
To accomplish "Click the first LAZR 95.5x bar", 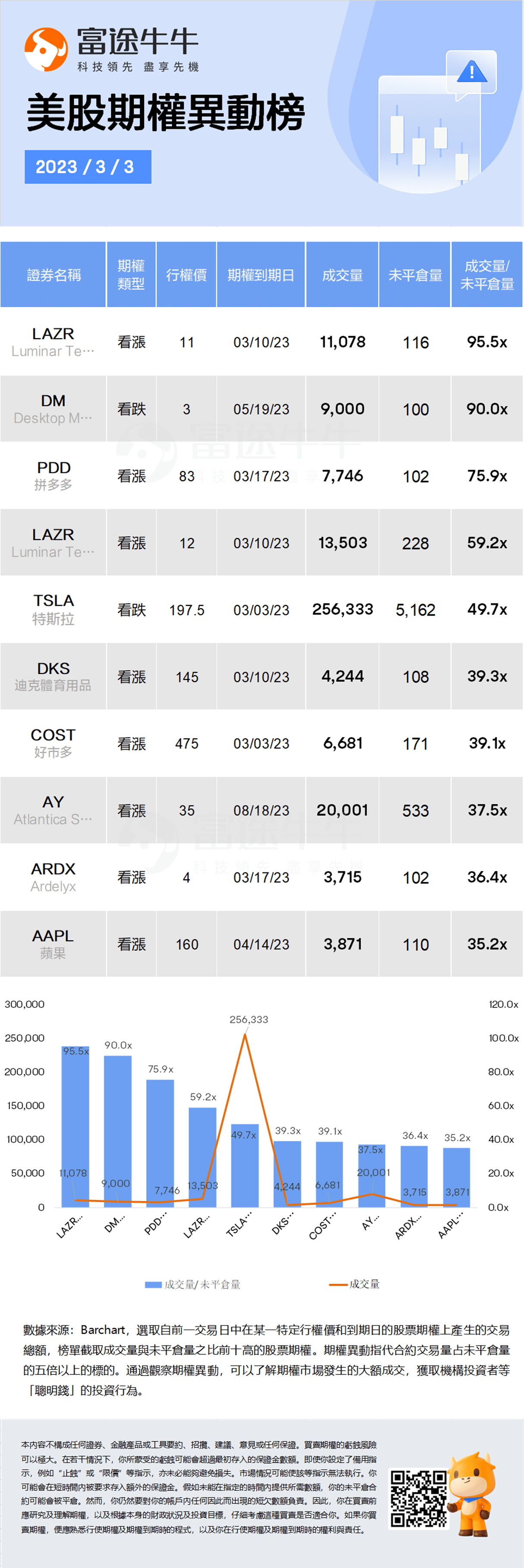I will pos(75,1127).
